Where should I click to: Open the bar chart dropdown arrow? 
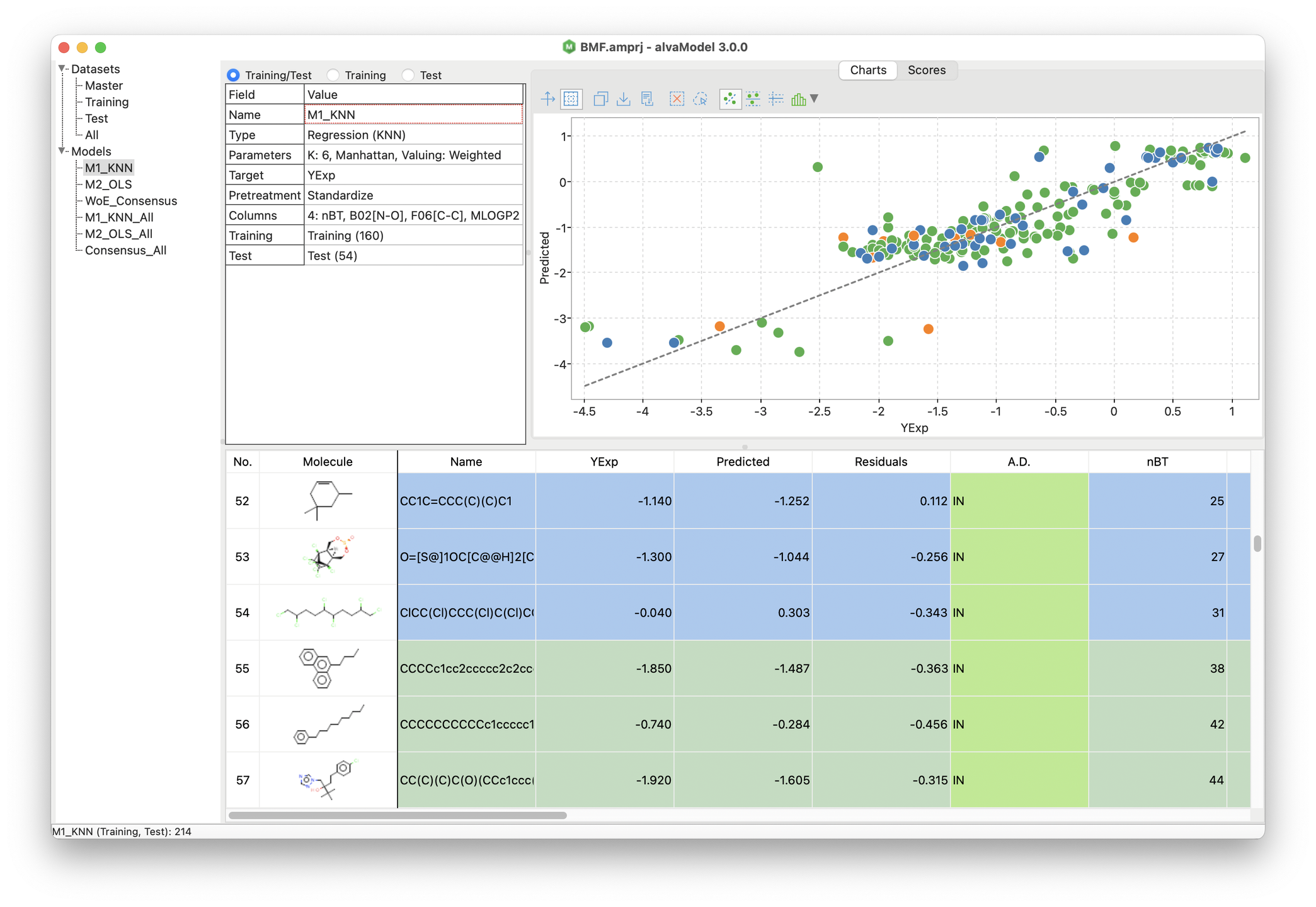click(x=814, y=99)
